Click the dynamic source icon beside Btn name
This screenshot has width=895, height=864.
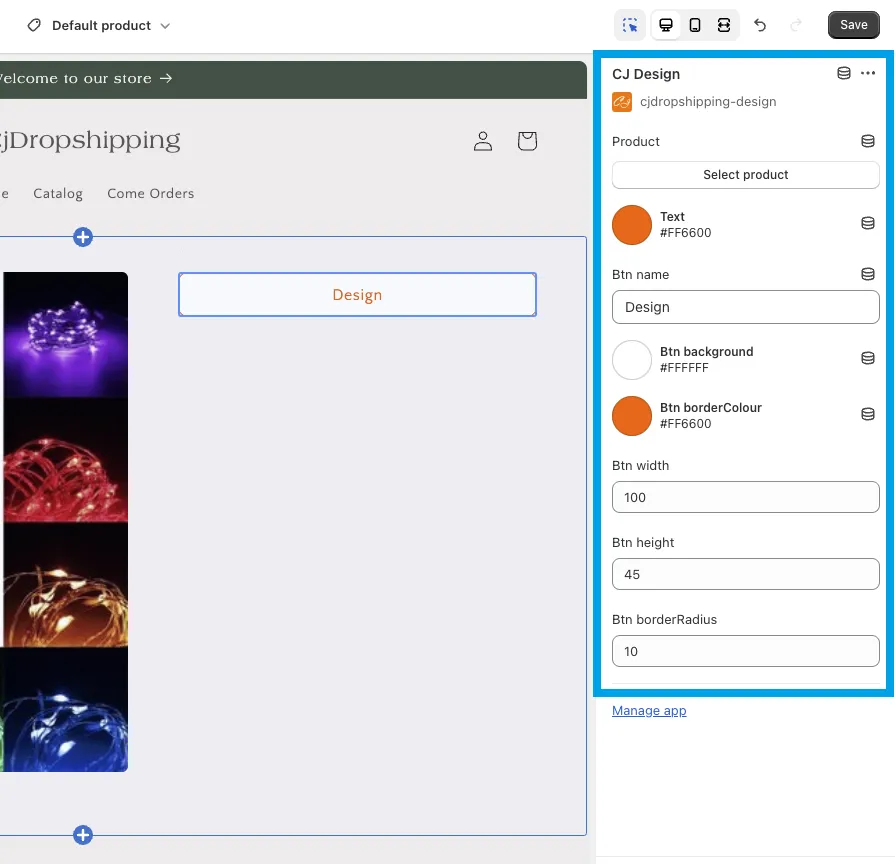(x=868, y=274)
